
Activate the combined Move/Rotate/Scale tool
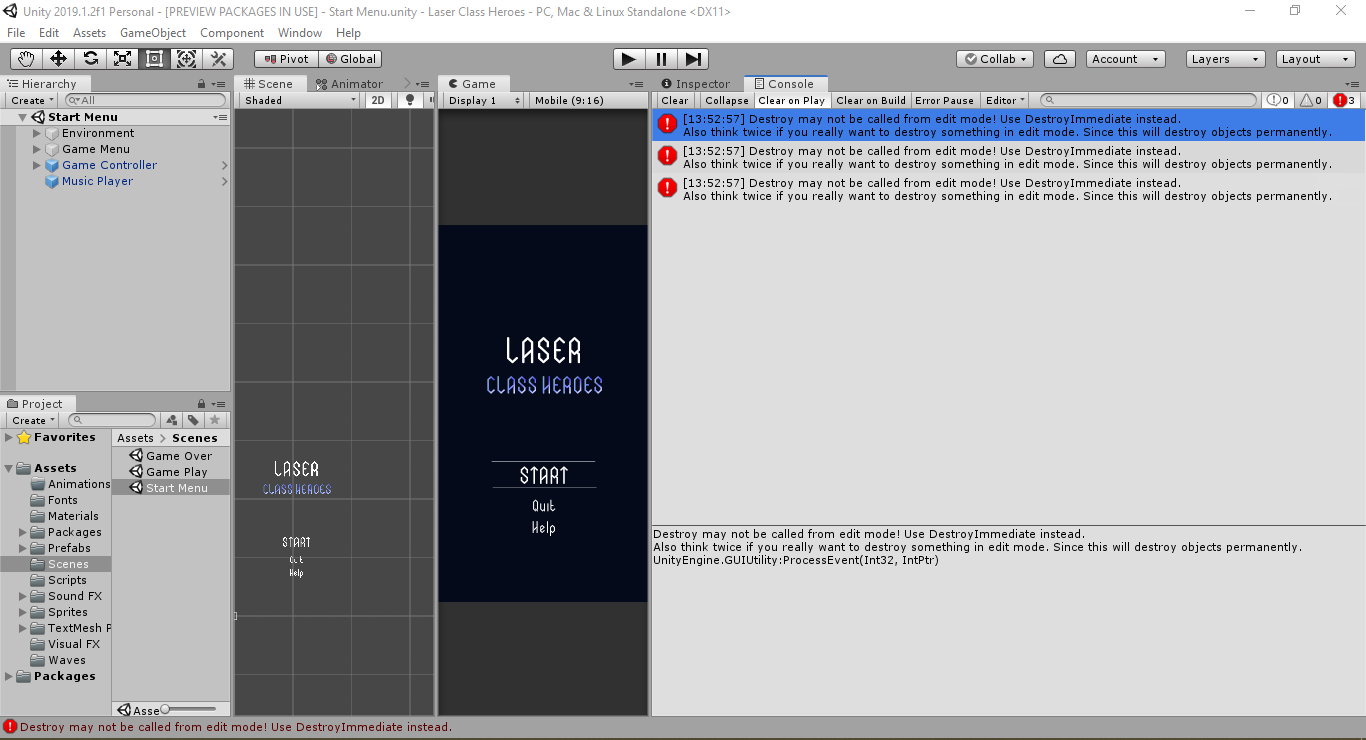tap(186, 58)
